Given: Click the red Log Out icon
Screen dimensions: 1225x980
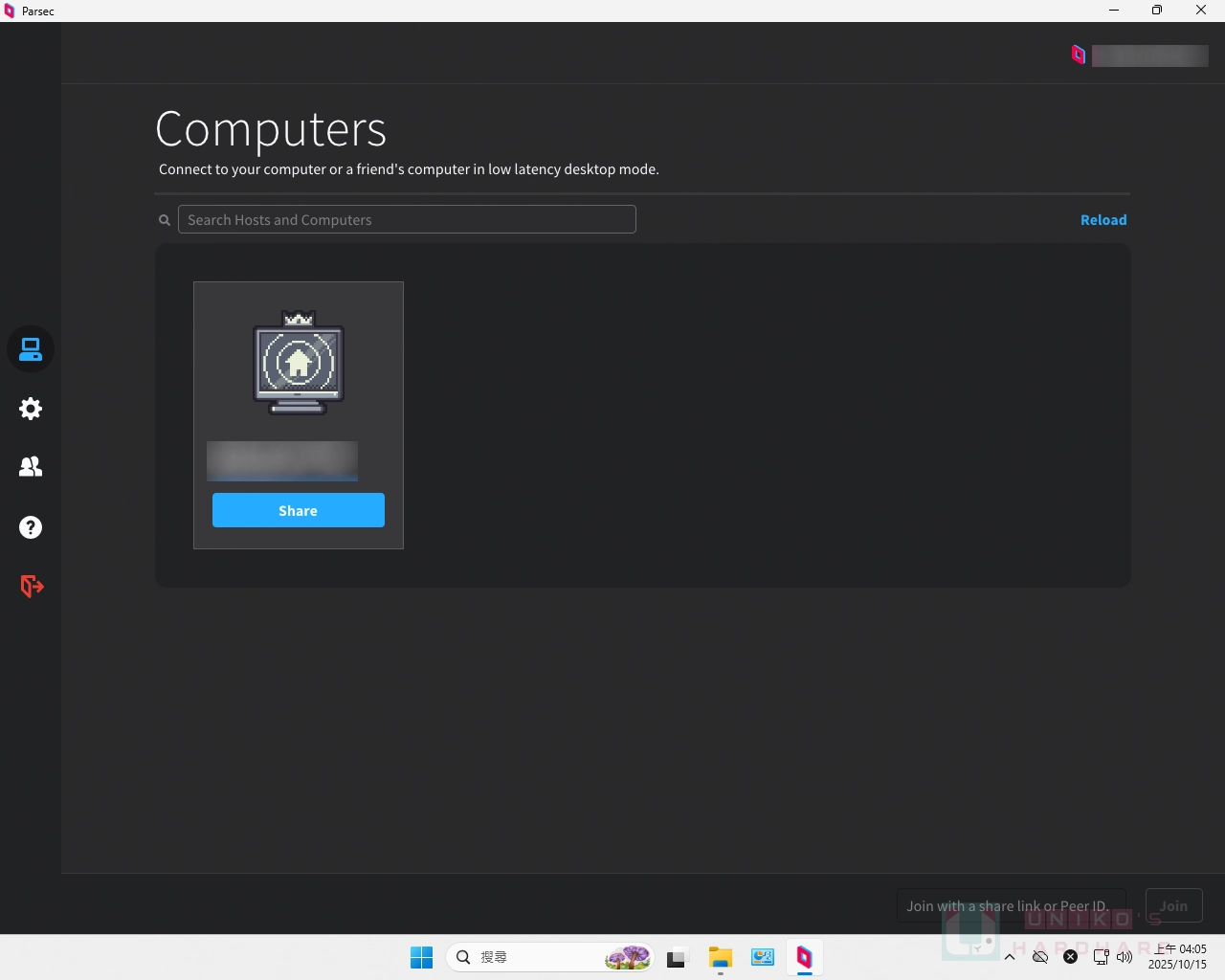Looking at the screenshot, I should tap(31, 586).
